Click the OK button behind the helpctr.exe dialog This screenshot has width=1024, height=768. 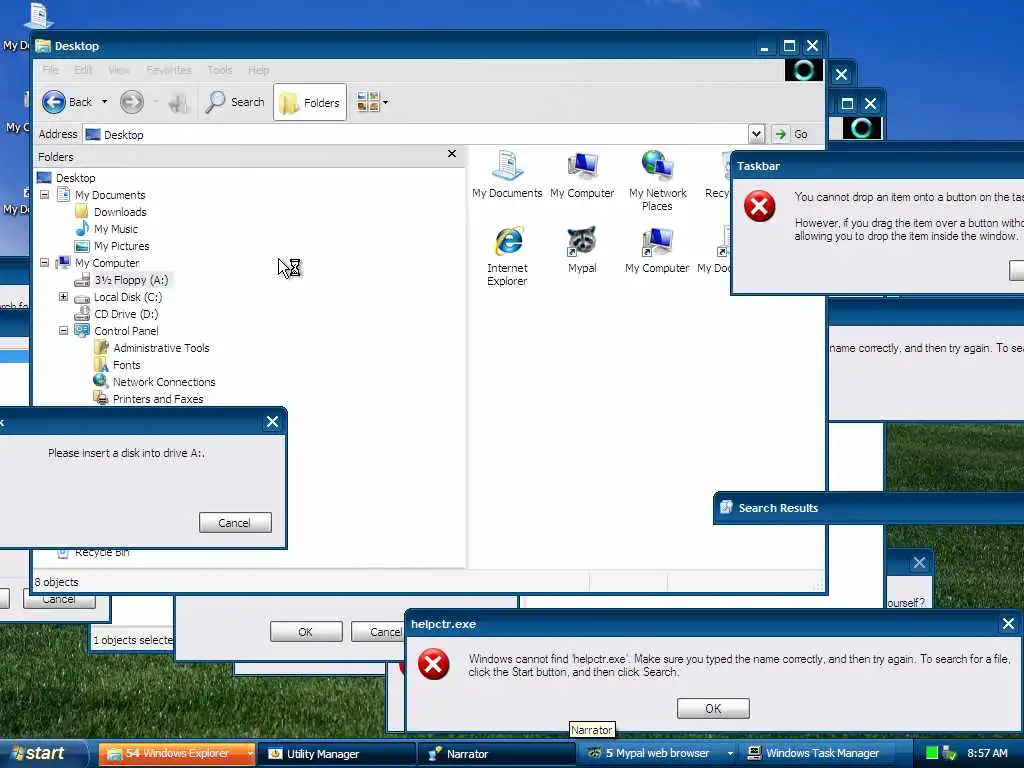coord(306,632)
